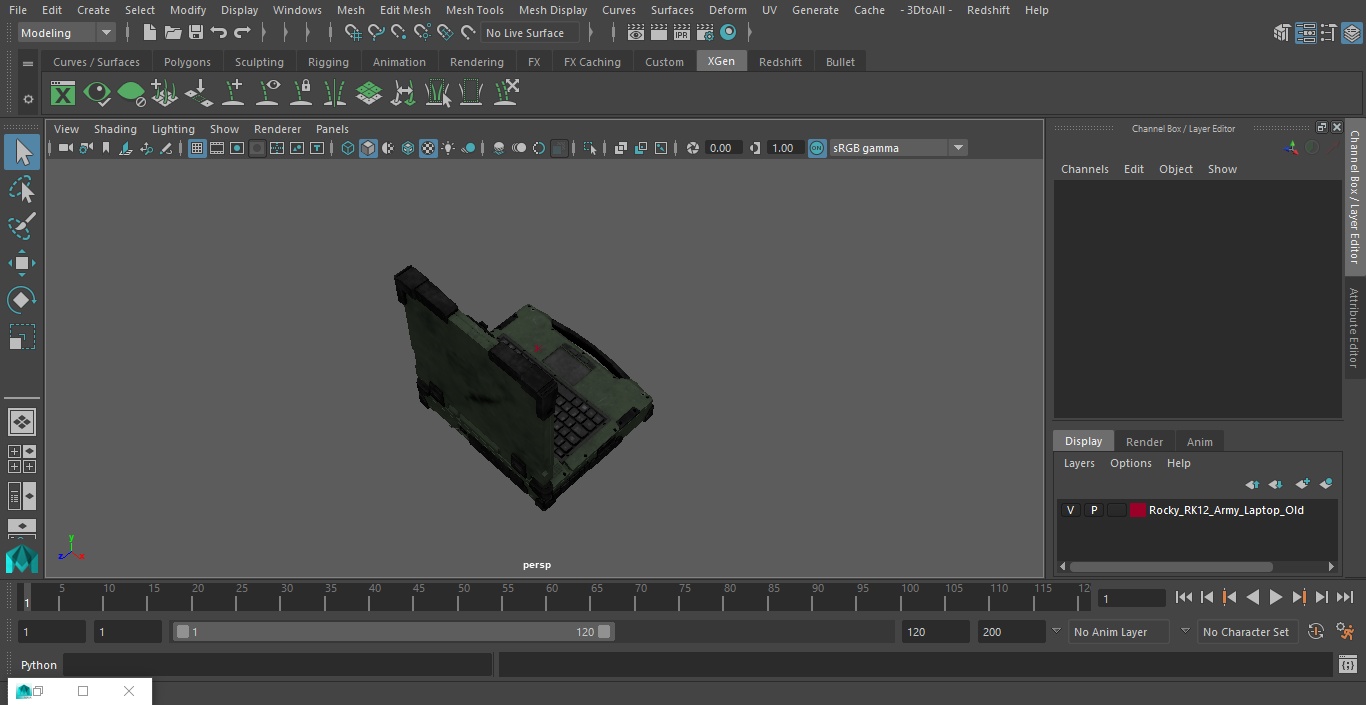Click the single-pane layout icon

tap(22, 422)
